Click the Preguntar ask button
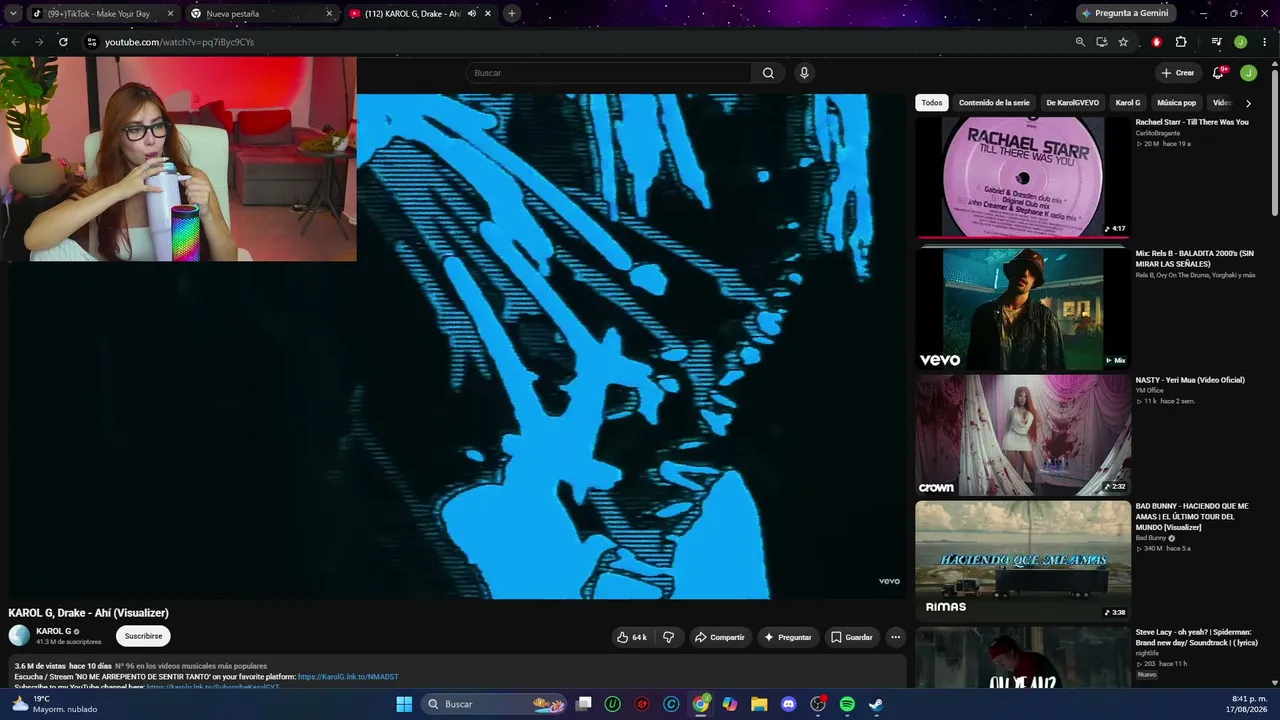 (788, 637)
